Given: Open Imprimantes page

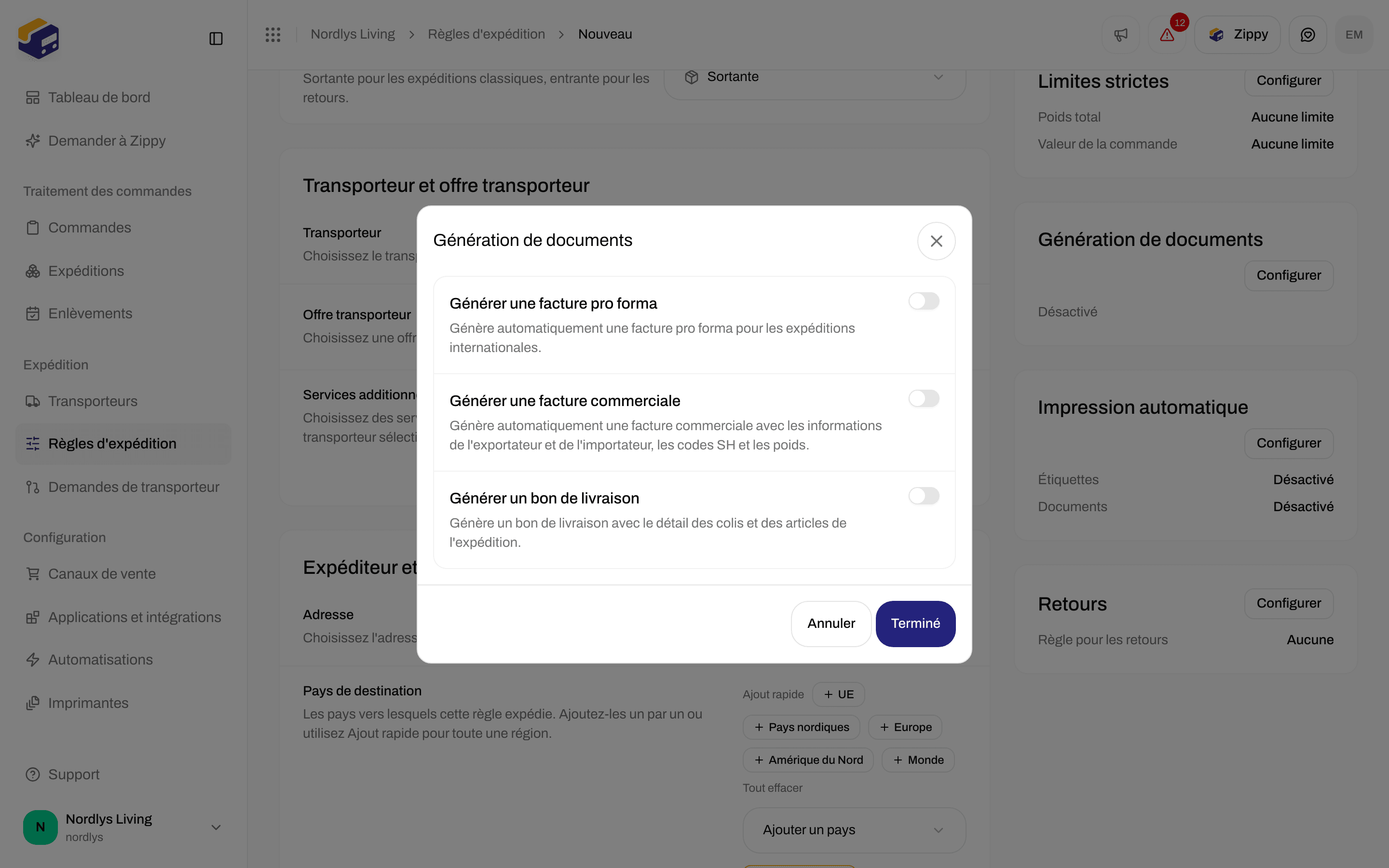Looking at the screenshot, I should click(123, 703).
